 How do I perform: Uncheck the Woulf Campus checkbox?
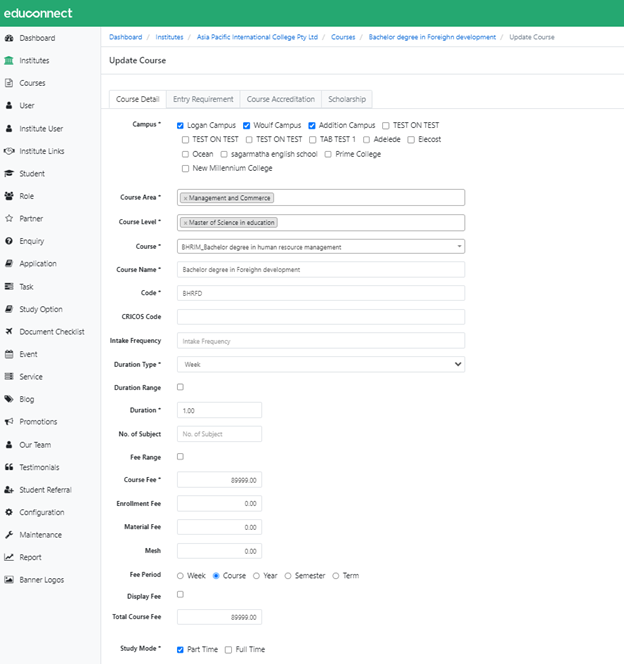coord(246,125)
